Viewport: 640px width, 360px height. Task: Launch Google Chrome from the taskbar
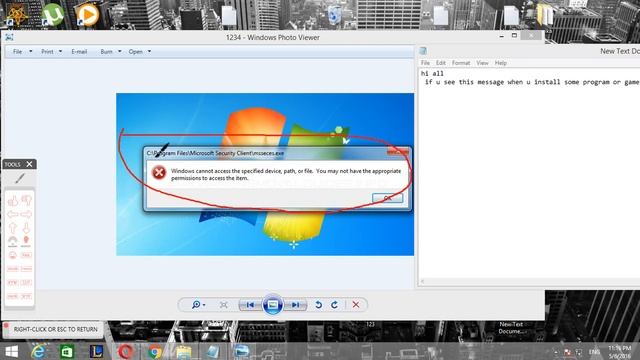[155, 351]
